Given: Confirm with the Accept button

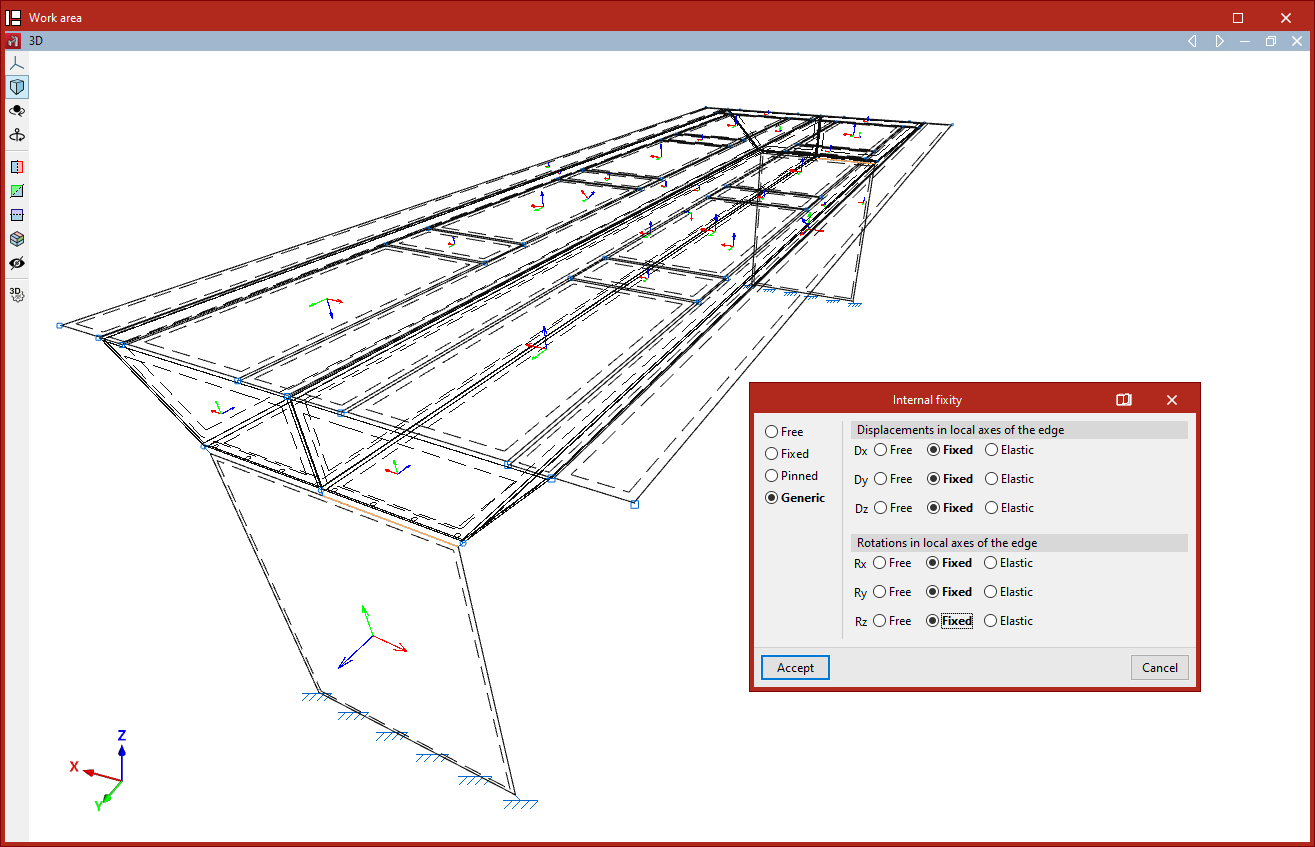Looking at the screenshot, I should [795, 668].
